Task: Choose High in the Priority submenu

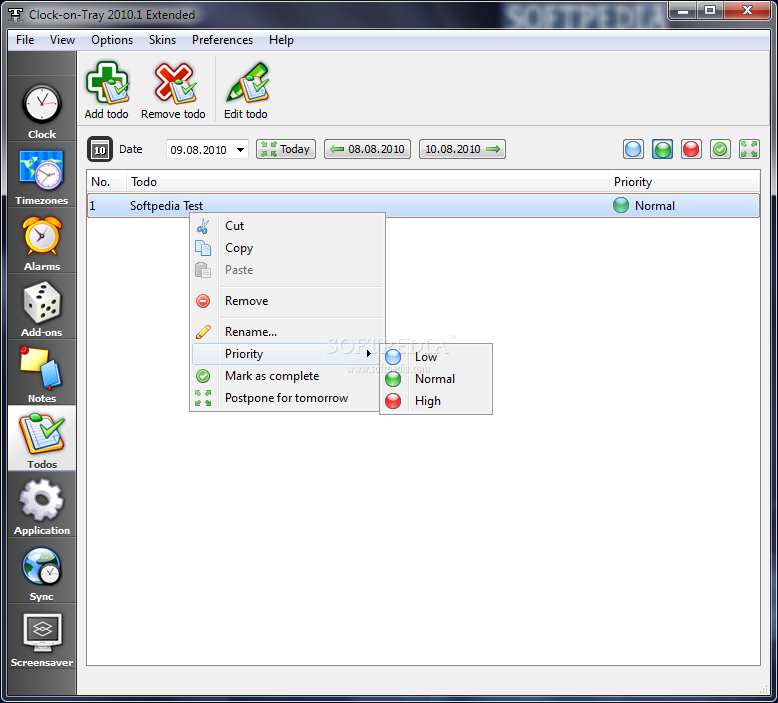Action: tap(436, 401)
